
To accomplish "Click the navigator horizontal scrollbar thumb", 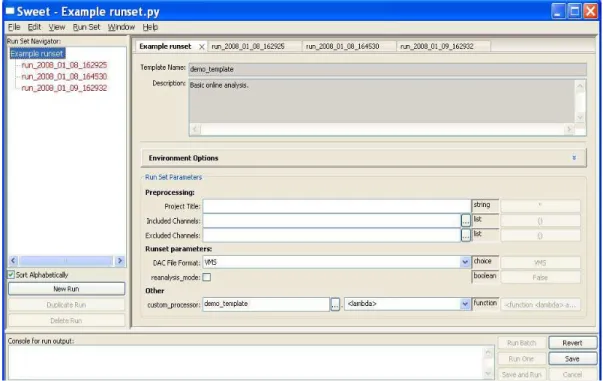I will tap(66, 261).
